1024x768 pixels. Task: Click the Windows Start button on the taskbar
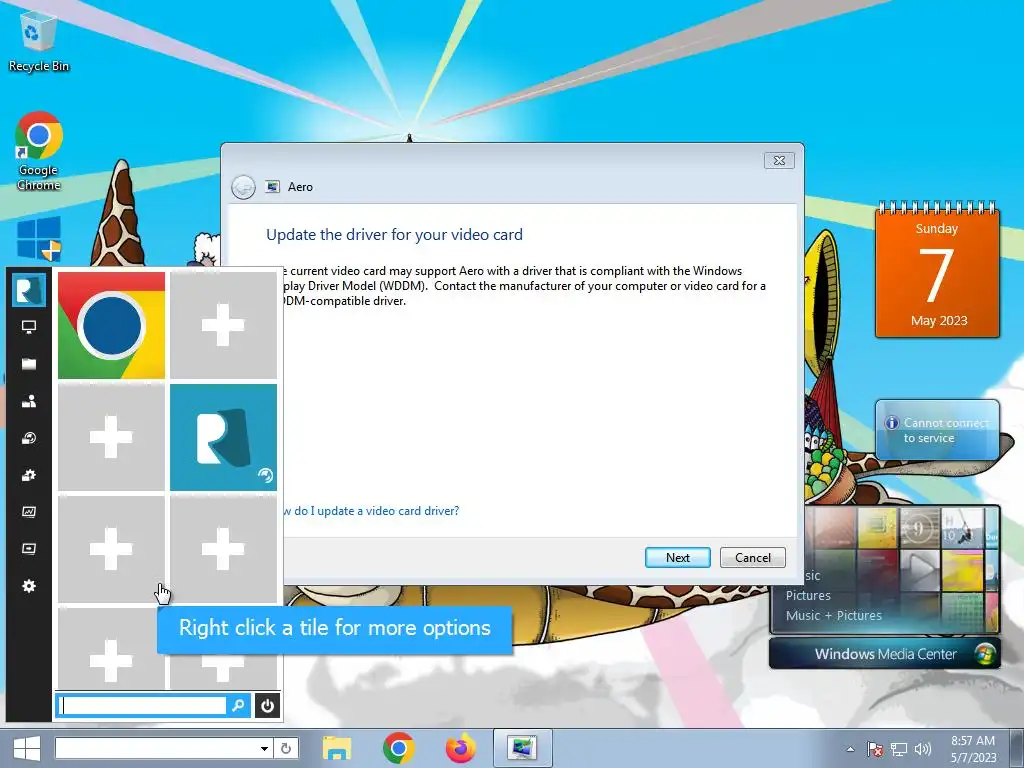point(26,748)
